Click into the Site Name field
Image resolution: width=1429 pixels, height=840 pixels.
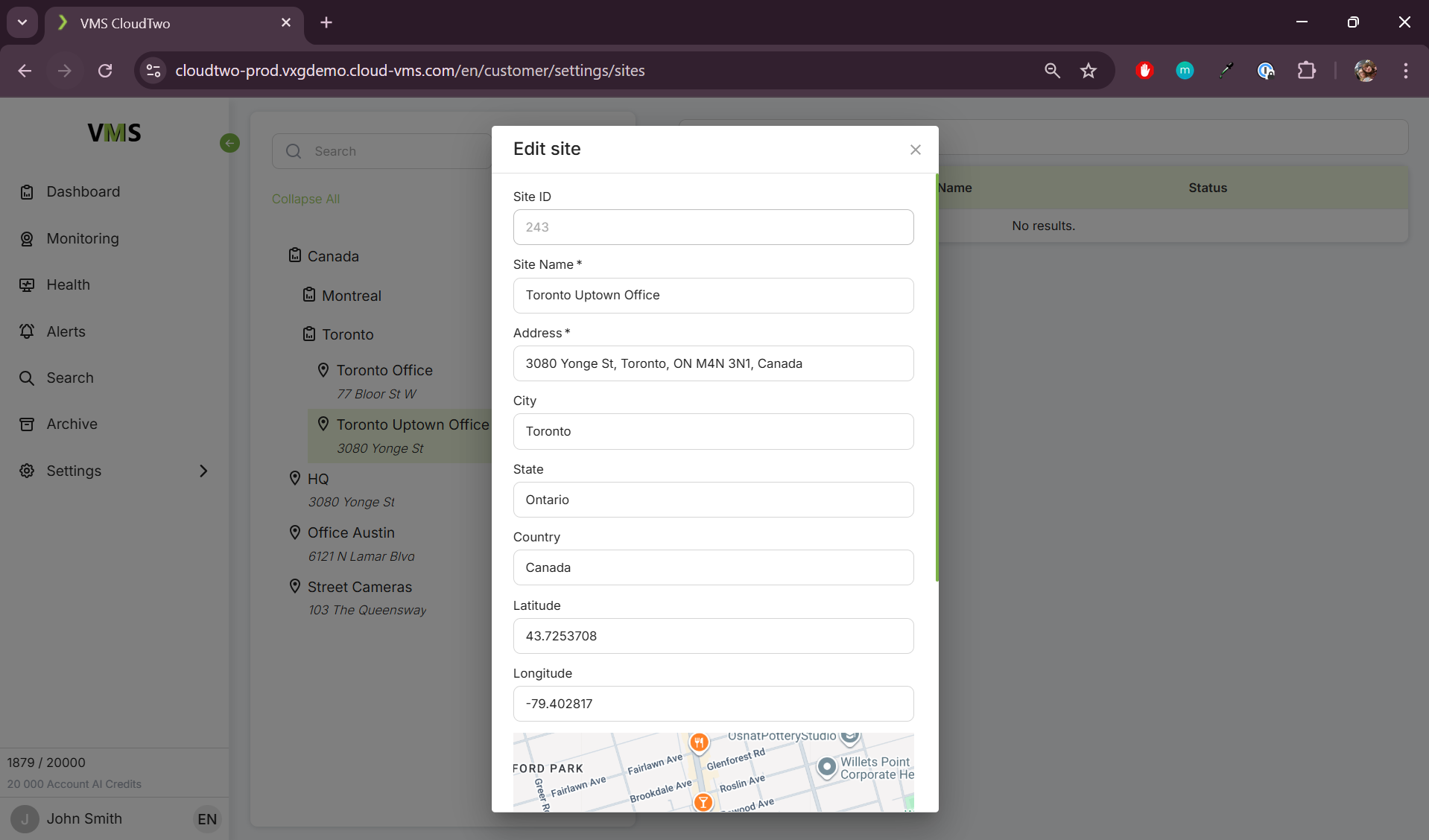point(713,296)
